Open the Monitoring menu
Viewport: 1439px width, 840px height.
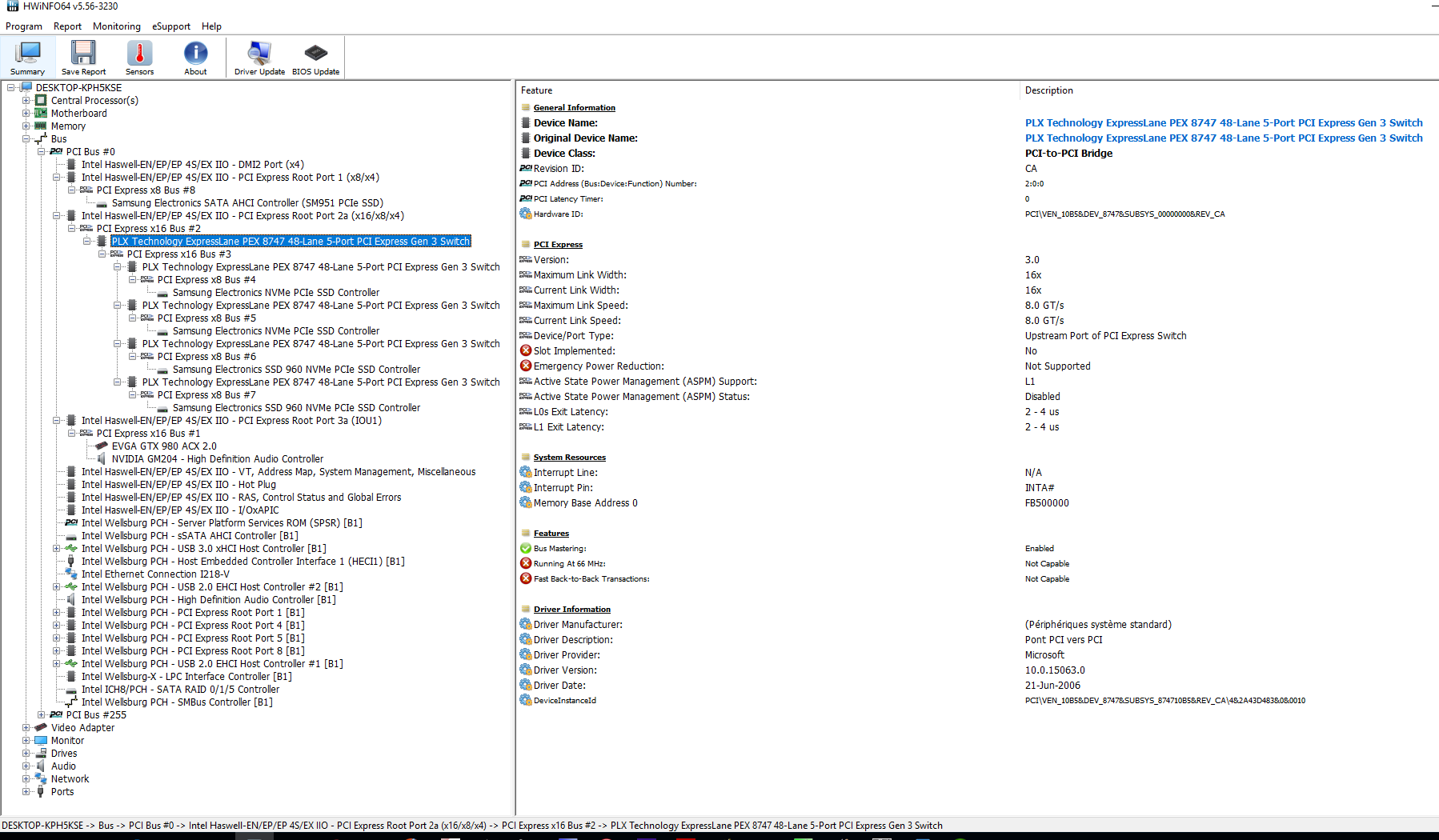click(117, 26)
